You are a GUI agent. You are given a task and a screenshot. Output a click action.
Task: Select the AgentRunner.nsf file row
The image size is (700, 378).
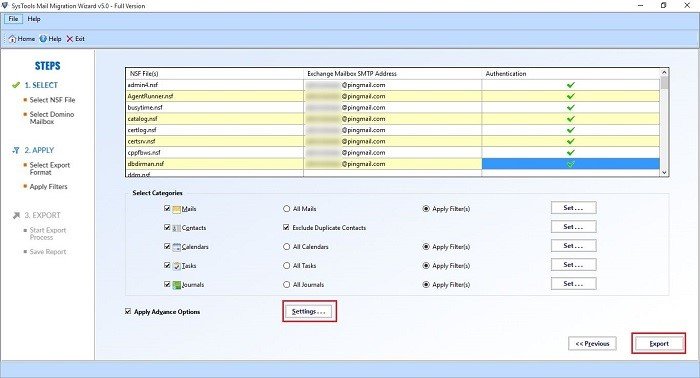(x=393, y=96)
